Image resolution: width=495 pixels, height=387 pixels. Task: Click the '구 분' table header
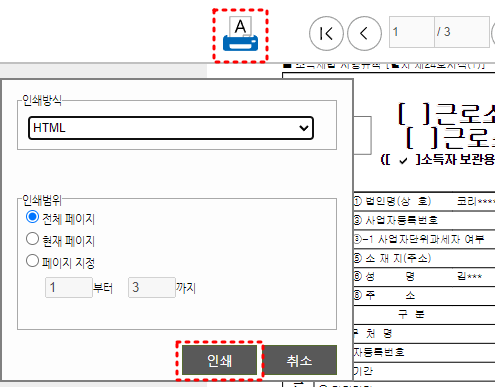[x=411, y=314]
